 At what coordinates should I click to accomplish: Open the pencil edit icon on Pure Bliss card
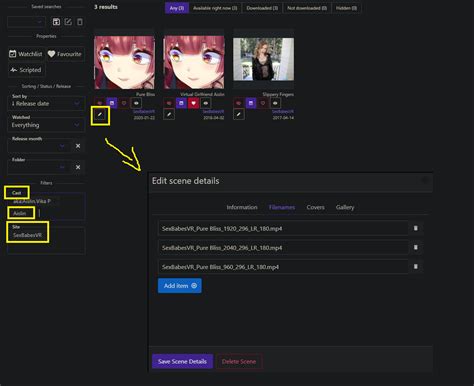[x=100, y=115]
